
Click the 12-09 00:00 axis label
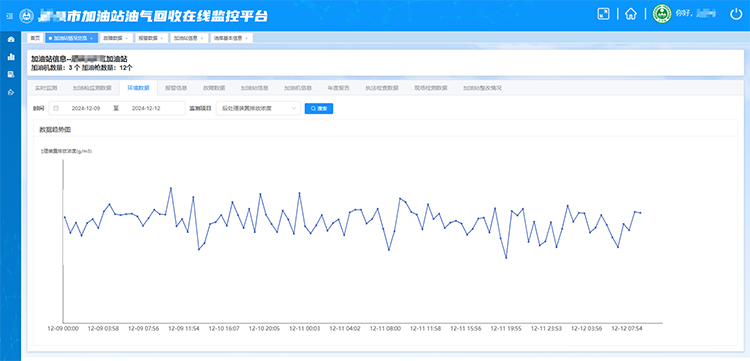(63, 329)
